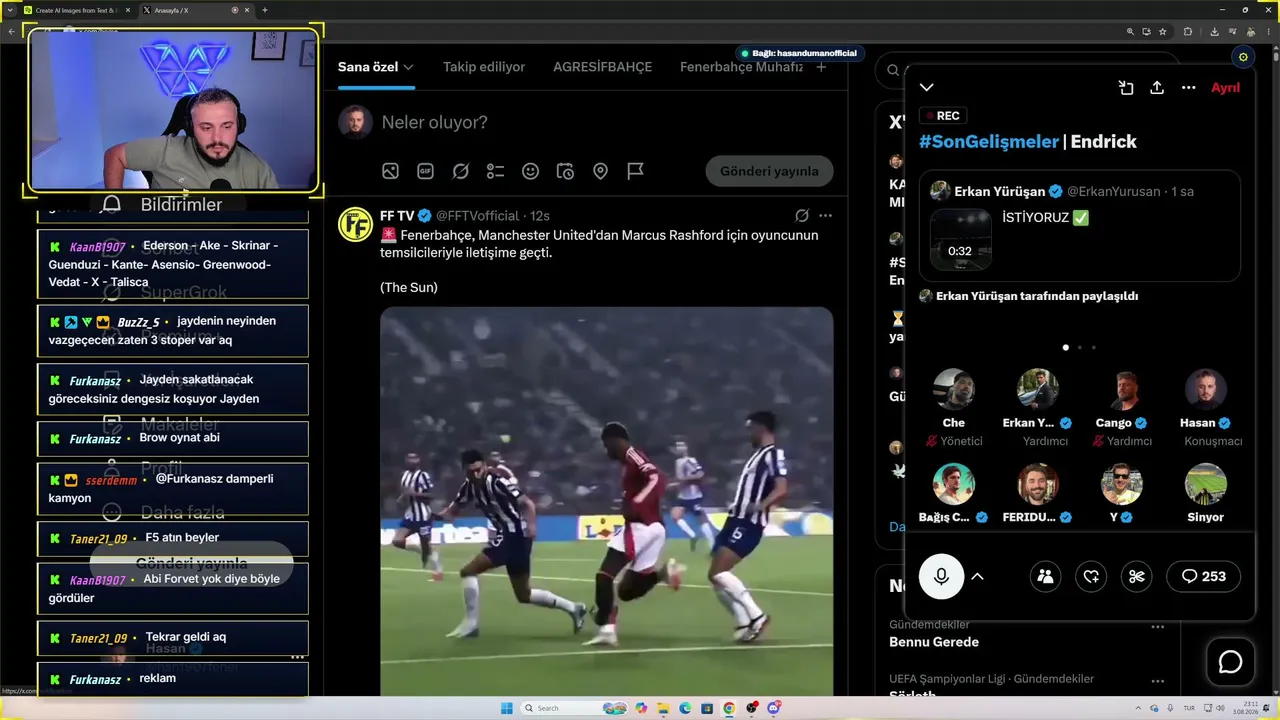Toggle the Space microphone on or off
1280x720 pixels.
click(x=941, y=576)
